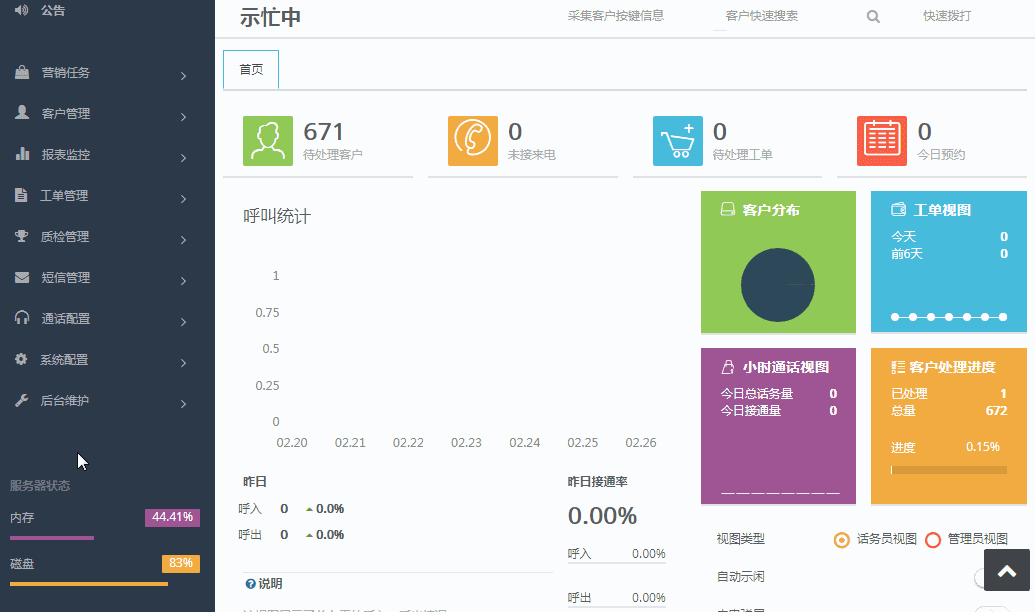Viewport: 1035px width, 612px height.
Task: Expand the 系统配置 menu chevron
Action: click(184, 362)
